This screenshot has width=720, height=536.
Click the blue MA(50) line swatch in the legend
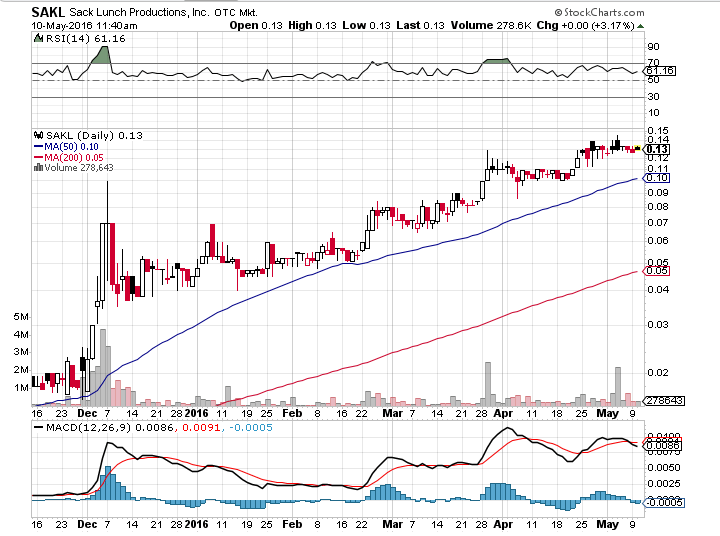point(39,147)
